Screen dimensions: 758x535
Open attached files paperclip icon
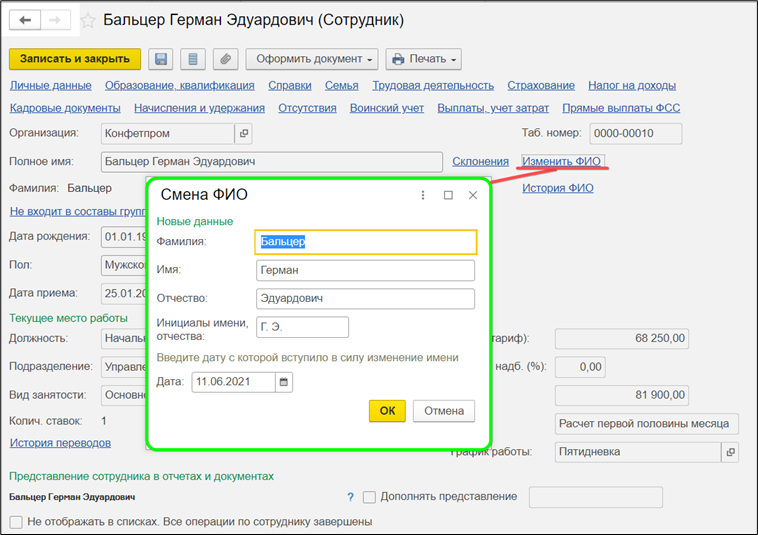pyautogui.click(x=225, y=59)
